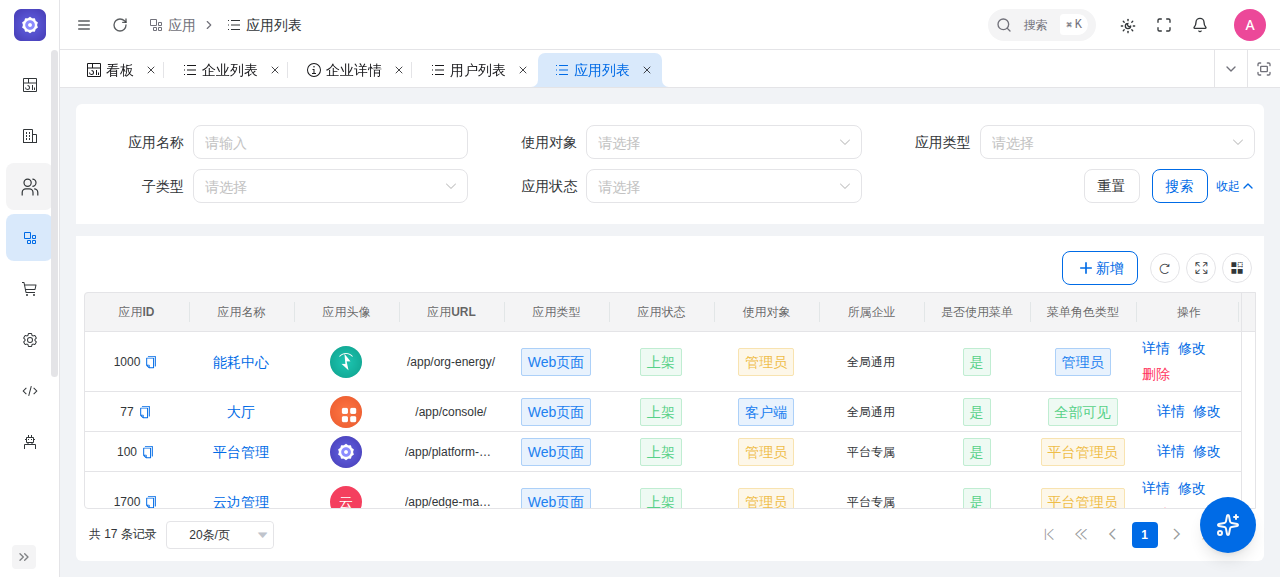This screenshot has height=577, width=1280.
Task: Close the 企业详情 tab
Action: click(x=399, y=70)
